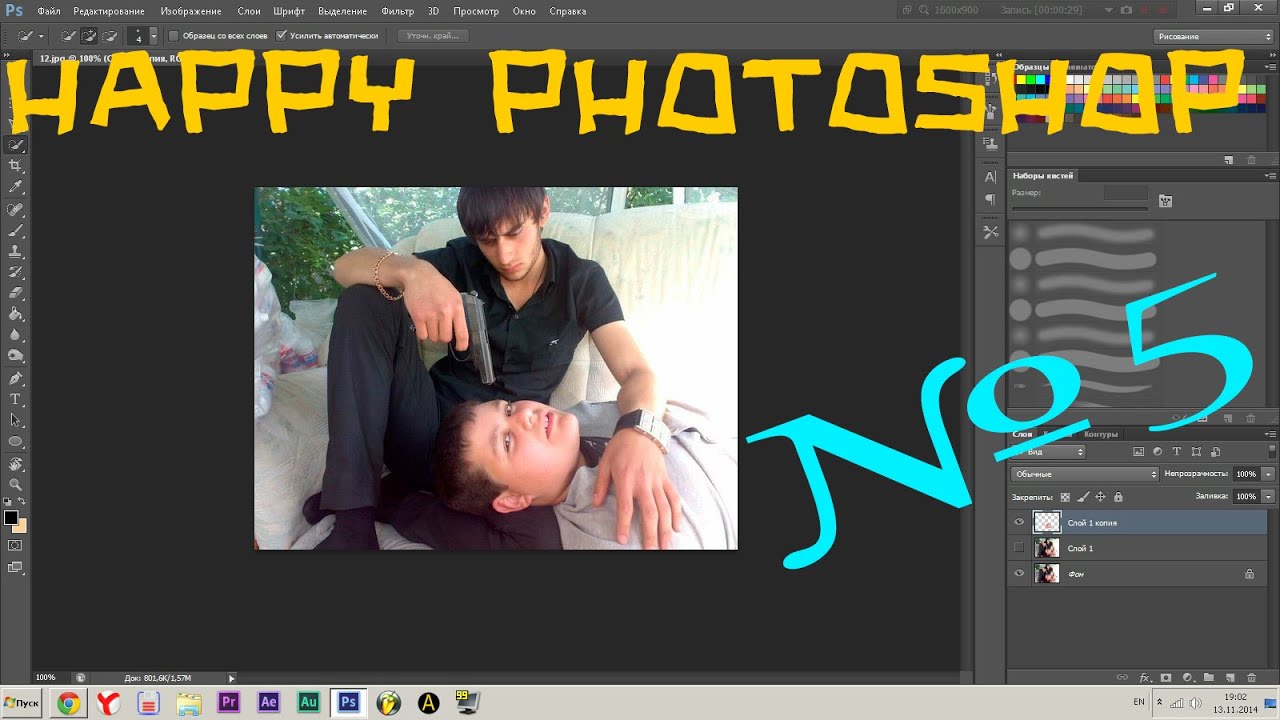Select the 'Слой 1' layer thumbnail
The image size is (1280, 720).
(x=1047, y=548)
